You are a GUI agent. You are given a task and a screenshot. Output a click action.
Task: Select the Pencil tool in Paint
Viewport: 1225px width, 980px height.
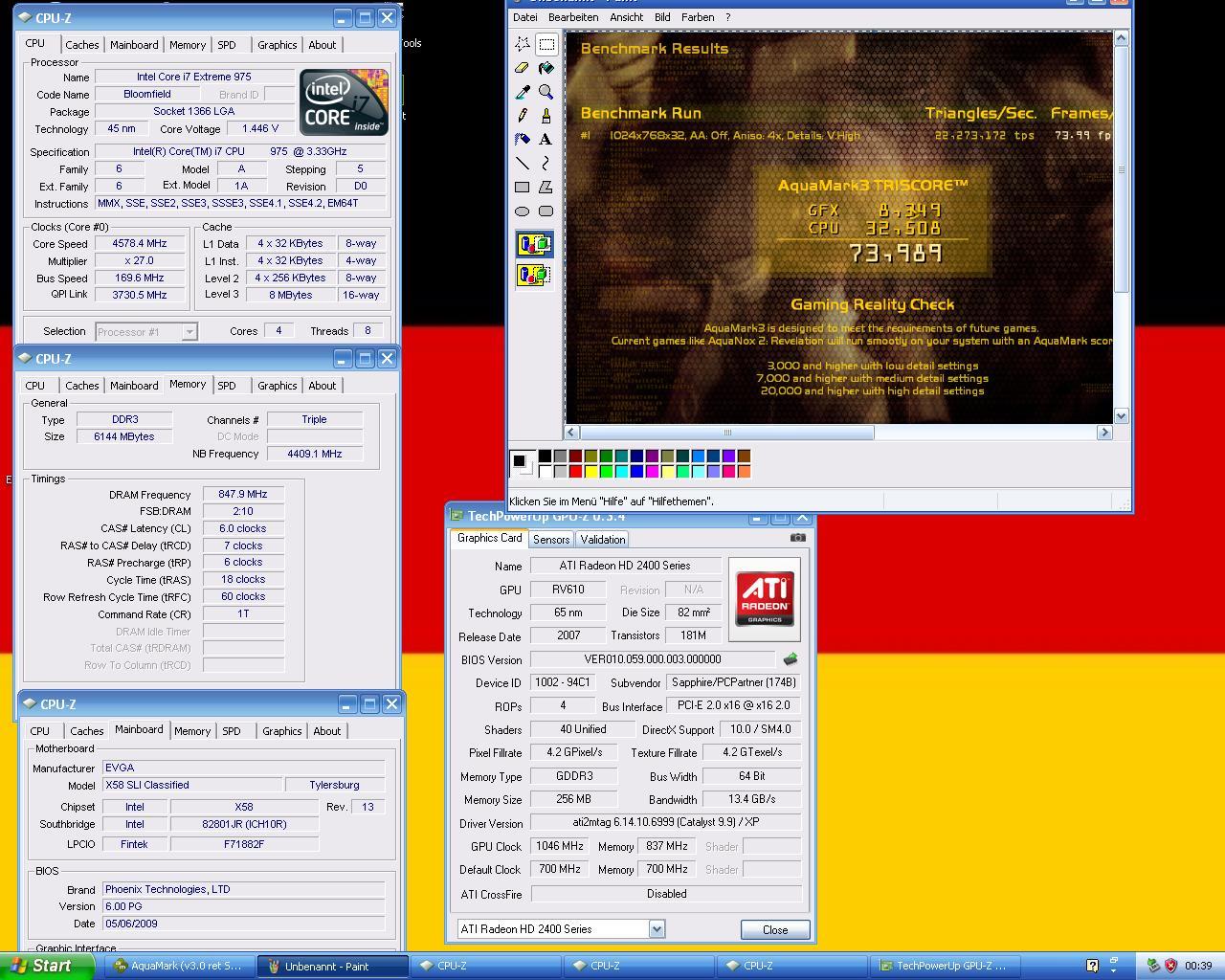click(x=523, y=116)
